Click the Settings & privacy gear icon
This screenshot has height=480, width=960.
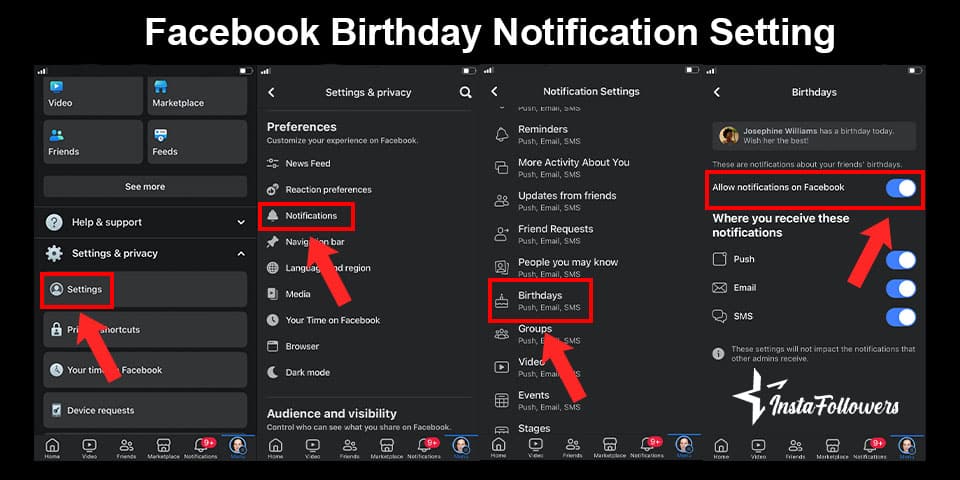pos(54,253)
